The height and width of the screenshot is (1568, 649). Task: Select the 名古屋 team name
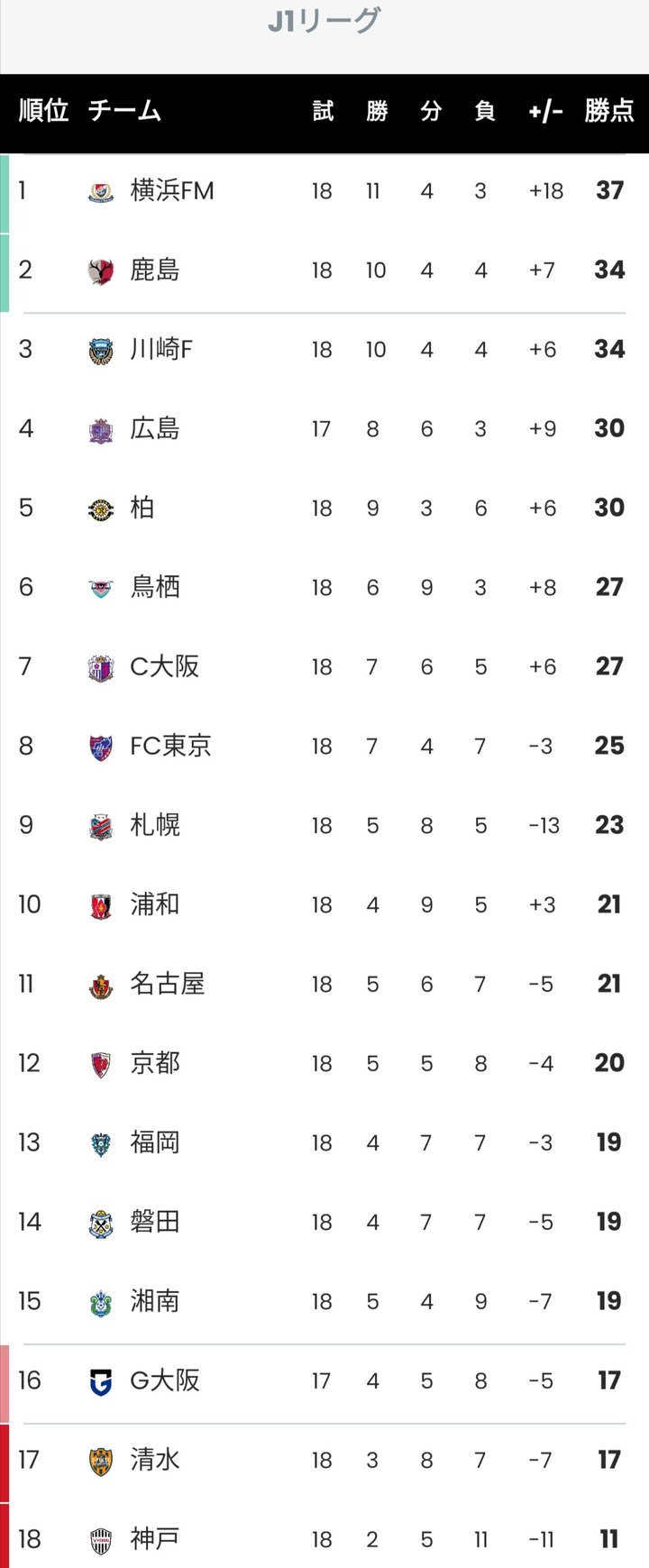tap(168, 984)
